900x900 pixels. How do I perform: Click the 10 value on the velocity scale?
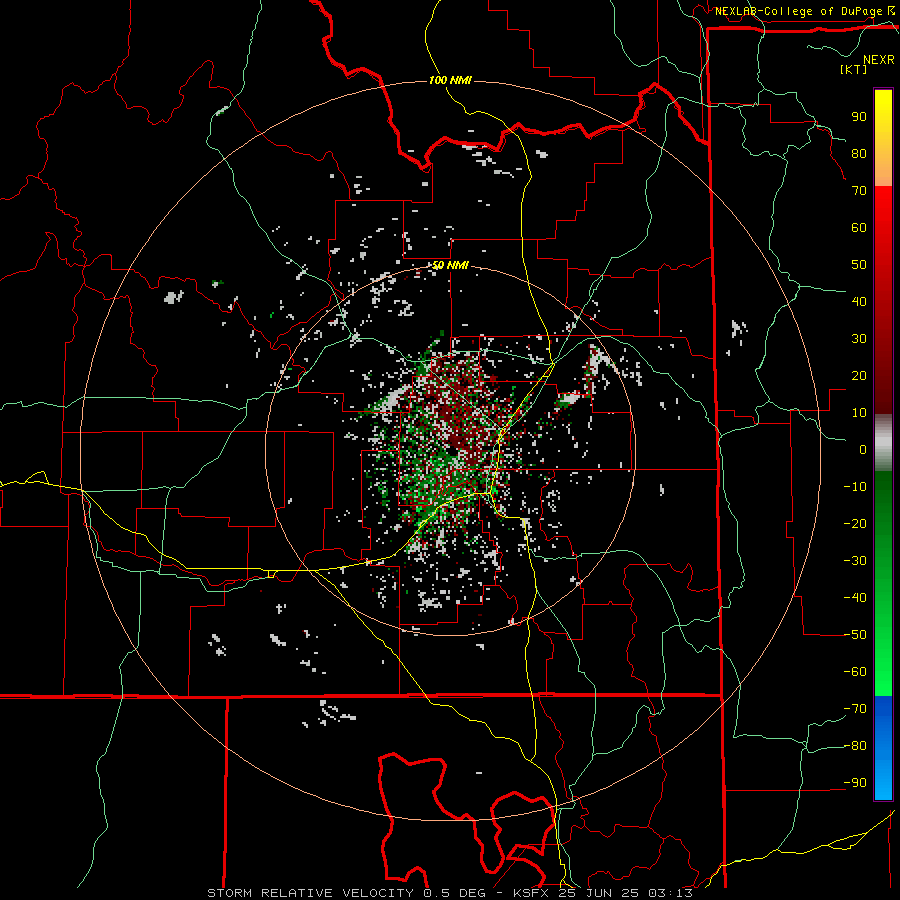click(859, 413)
